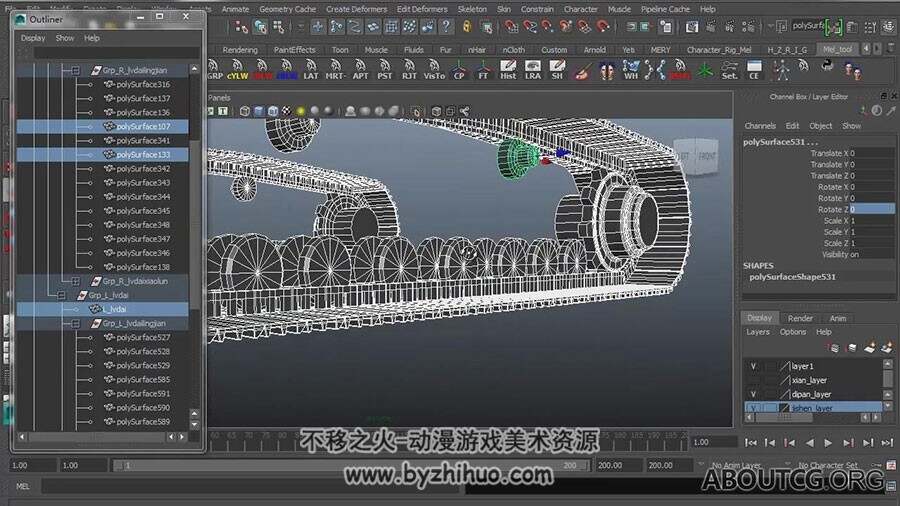900x506 pixels.
Task: Enable textured display checker icon in viewport
Action: tap(286, 111)
